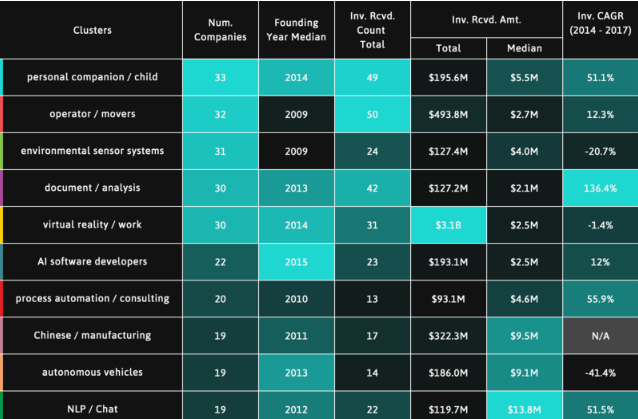Select the virtual reality / work cluster

coord(91,225)
